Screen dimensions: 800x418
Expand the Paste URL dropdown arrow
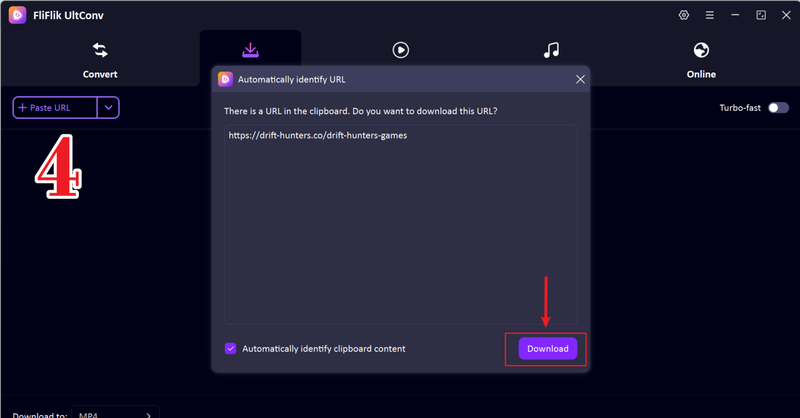[x=108, y=108]
